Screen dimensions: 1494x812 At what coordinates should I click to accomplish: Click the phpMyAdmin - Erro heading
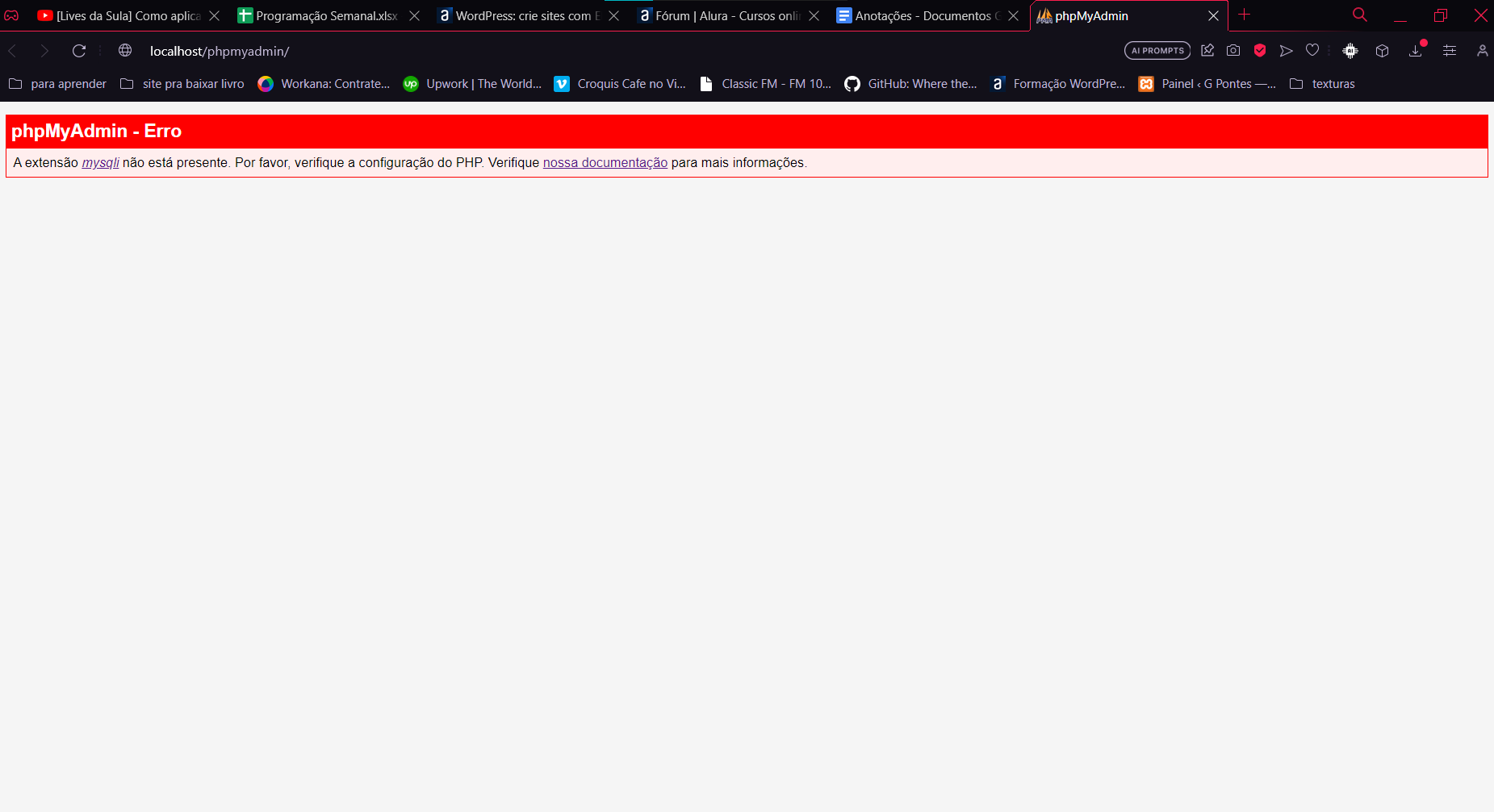[96, 131]
